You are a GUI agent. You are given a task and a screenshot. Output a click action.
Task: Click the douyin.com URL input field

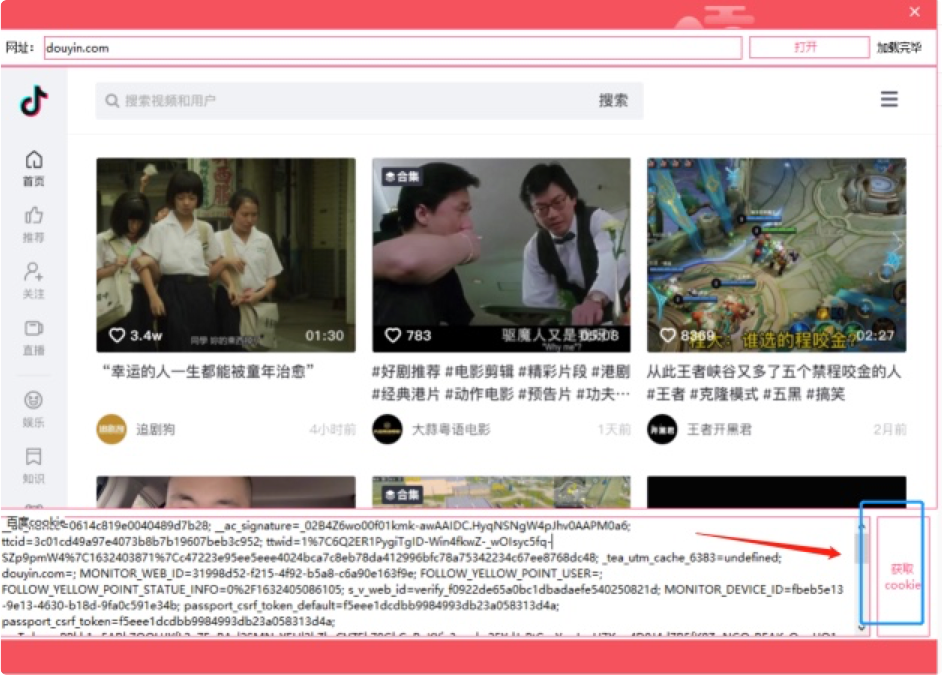click(x=393, y=47)
